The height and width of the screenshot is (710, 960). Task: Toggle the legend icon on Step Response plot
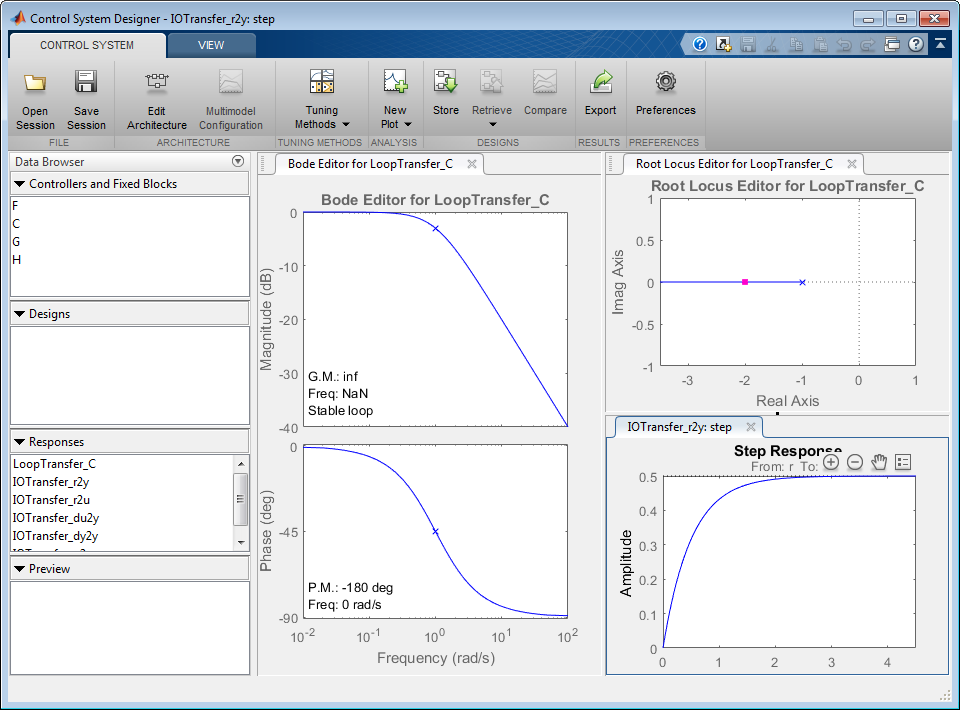coord(904,462)
